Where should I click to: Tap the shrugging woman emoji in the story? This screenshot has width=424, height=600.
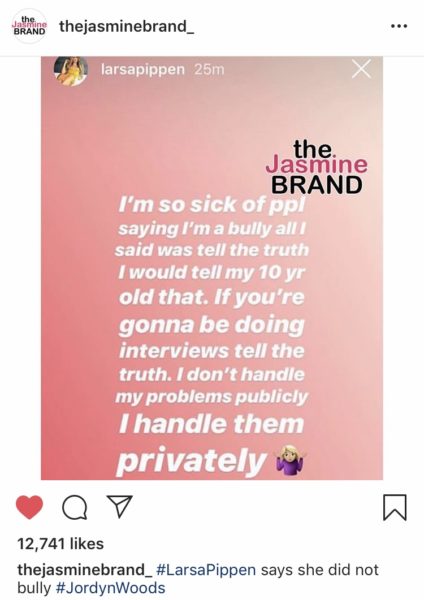(291, 460)
